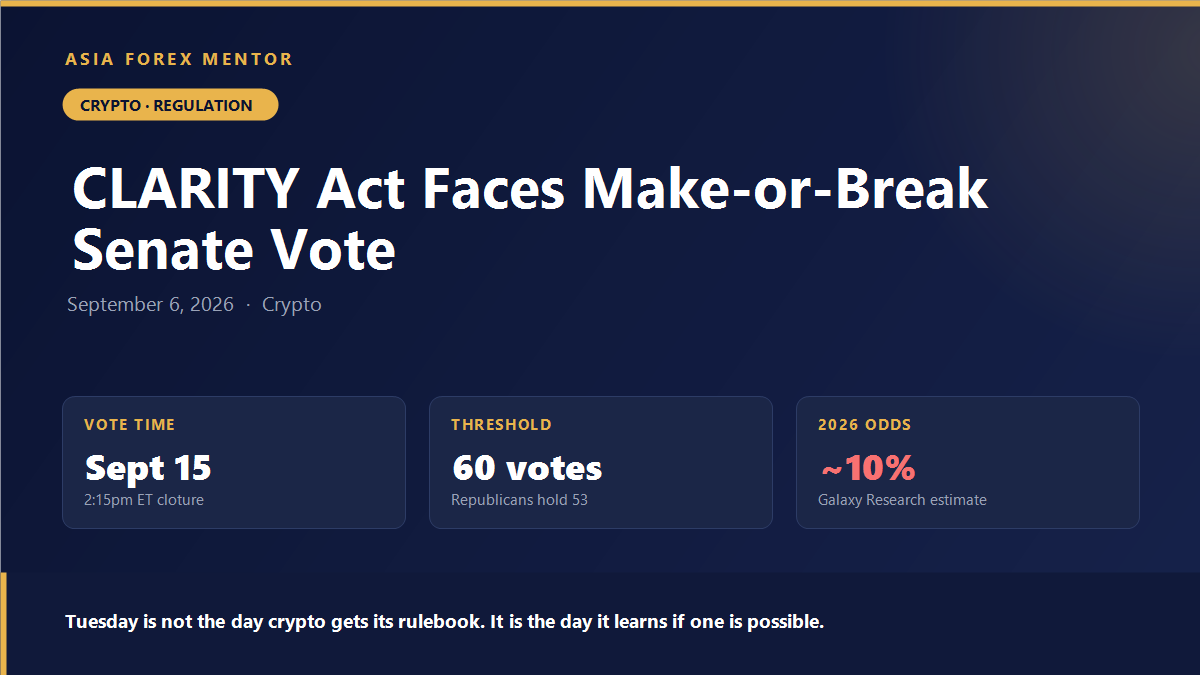Click the VOTE TIME card label

tap(129, 424)
